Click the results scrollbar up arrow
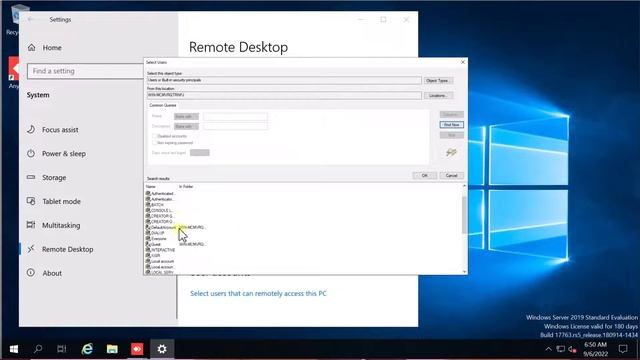This screenshot has height=360, width=640. (x=464, y=186)
